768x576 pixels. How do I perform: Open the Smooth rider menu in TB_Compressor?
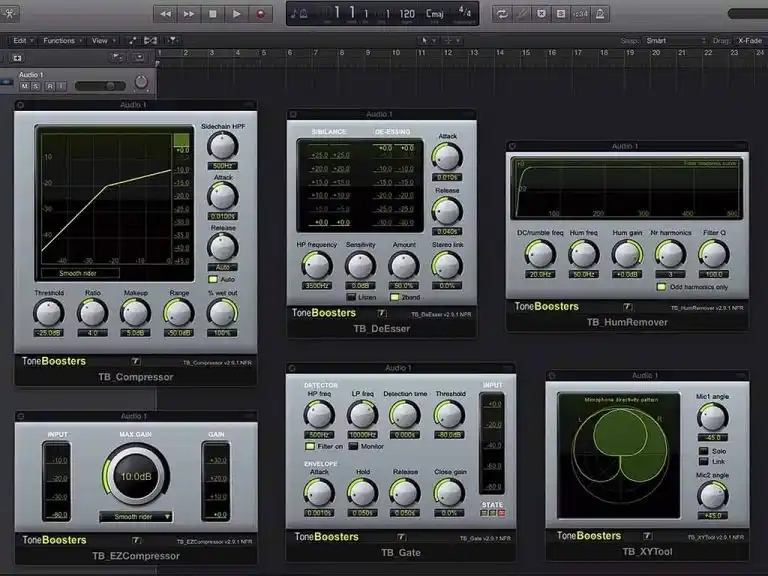point(80,273)
